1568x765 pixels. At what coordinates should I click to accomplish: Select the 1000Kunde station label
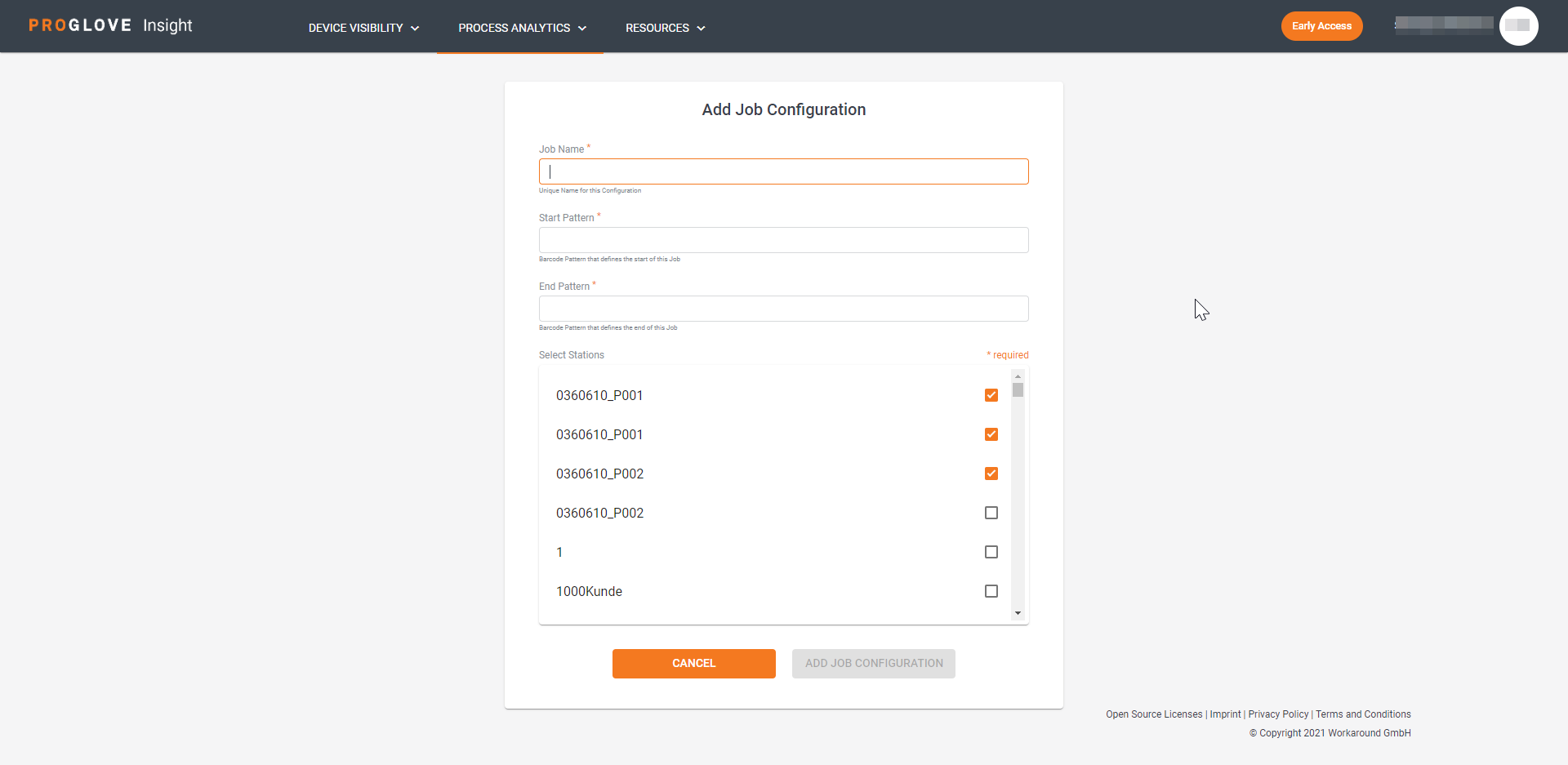(589, 591)
